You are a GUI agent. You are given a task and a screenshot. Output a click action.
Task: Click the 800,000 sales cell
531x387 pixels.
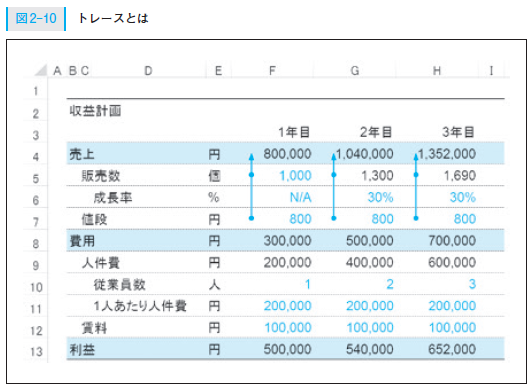click(x=287, y=154)
